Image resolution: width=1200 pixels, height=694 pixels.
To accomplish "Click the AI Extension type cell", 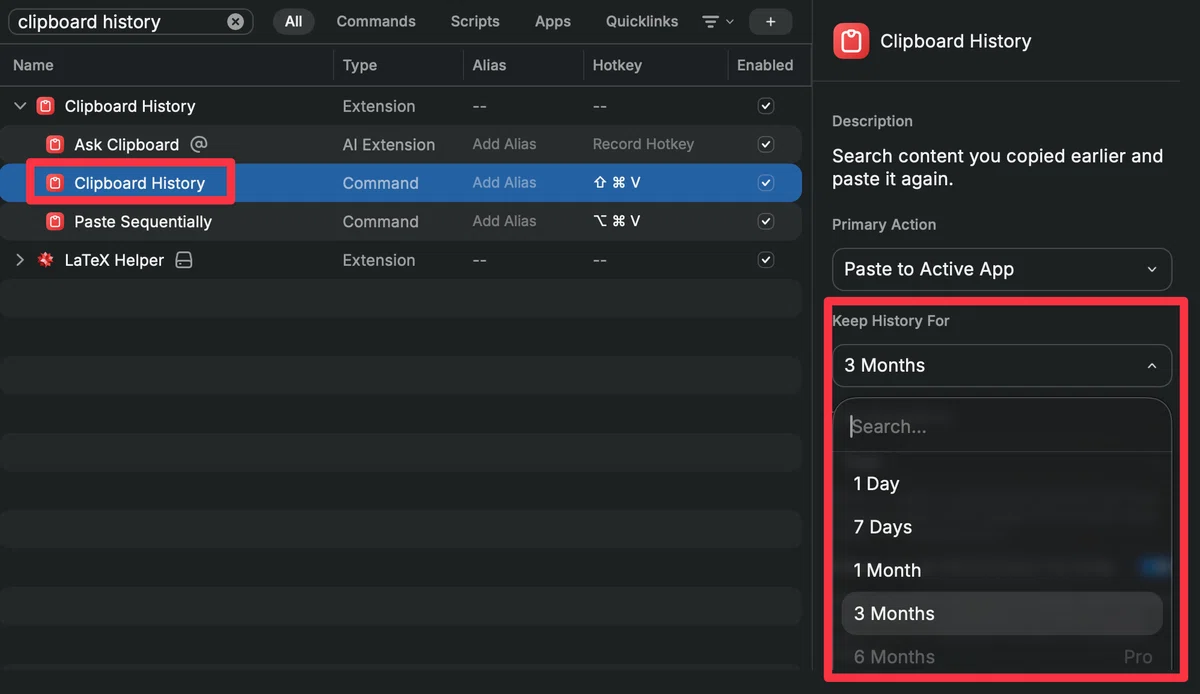I will click(x=389, y=145).
